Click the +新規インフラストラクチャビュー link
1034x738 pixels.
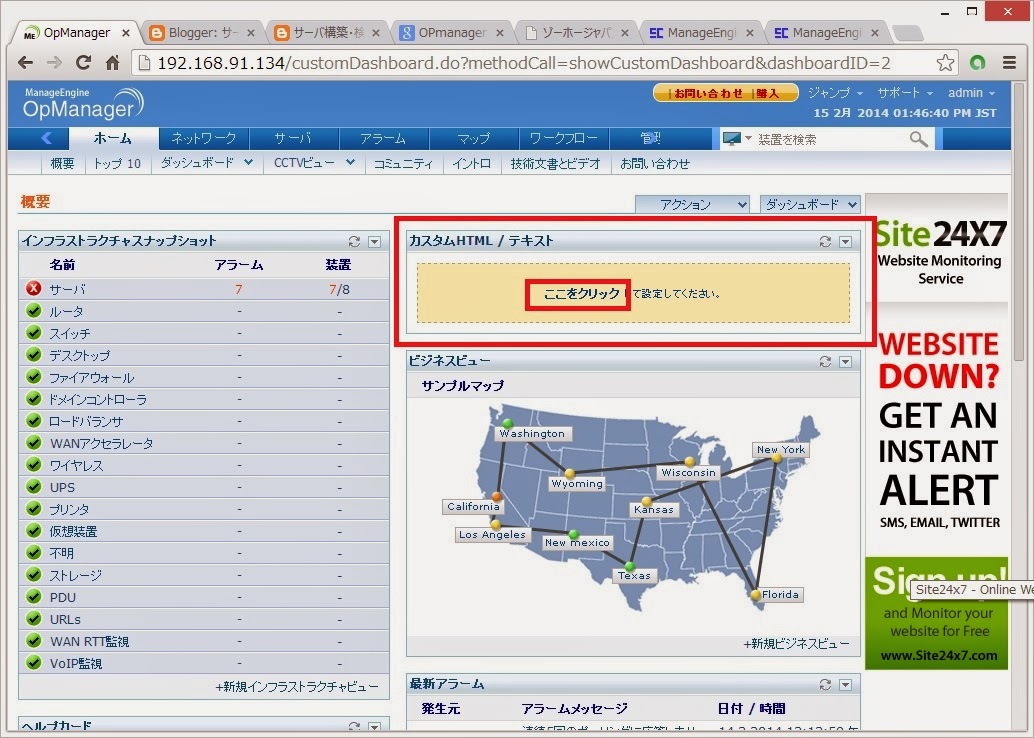[297, 687]
